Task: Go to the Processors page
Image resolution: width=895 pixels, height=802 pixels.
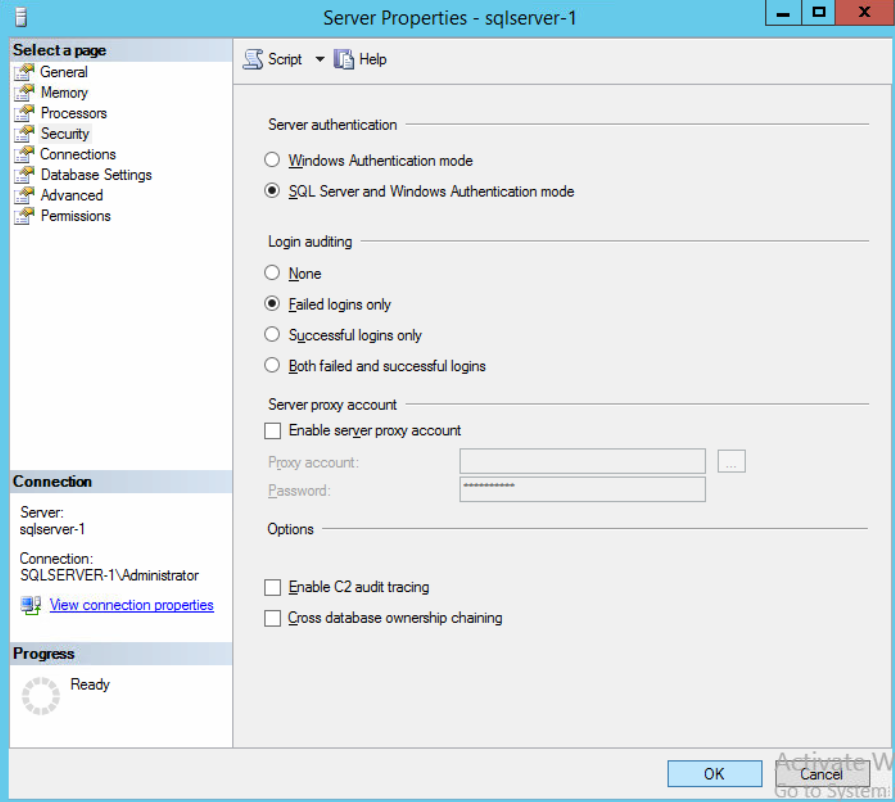Action: point(74,114)
